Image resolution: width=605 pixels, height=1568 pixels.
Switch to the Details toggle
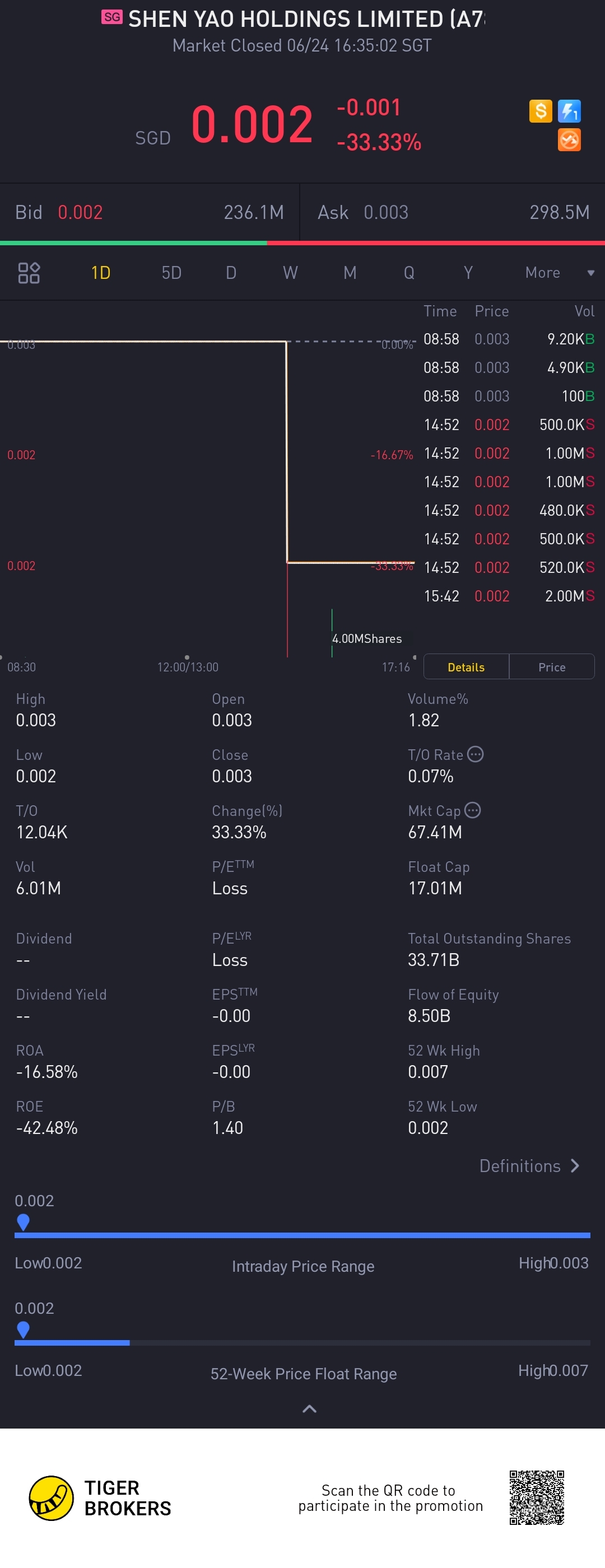466,667
